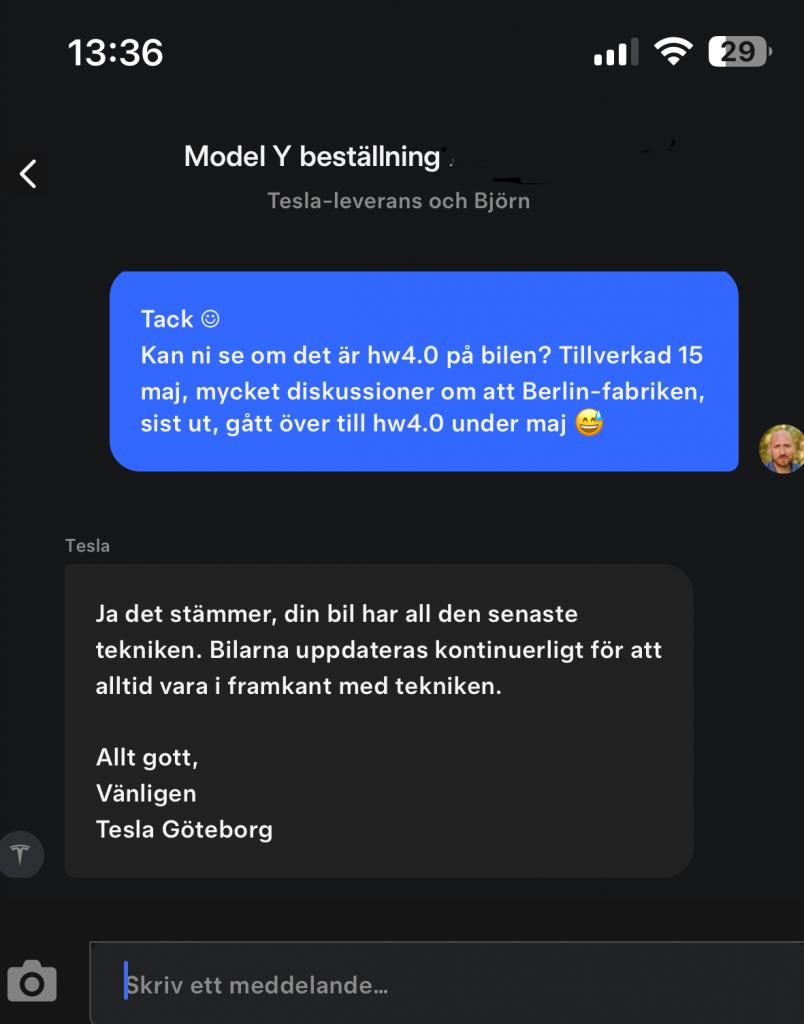Open the sender's profile photo
The image size is (804, 1024).
click(781, 448)
